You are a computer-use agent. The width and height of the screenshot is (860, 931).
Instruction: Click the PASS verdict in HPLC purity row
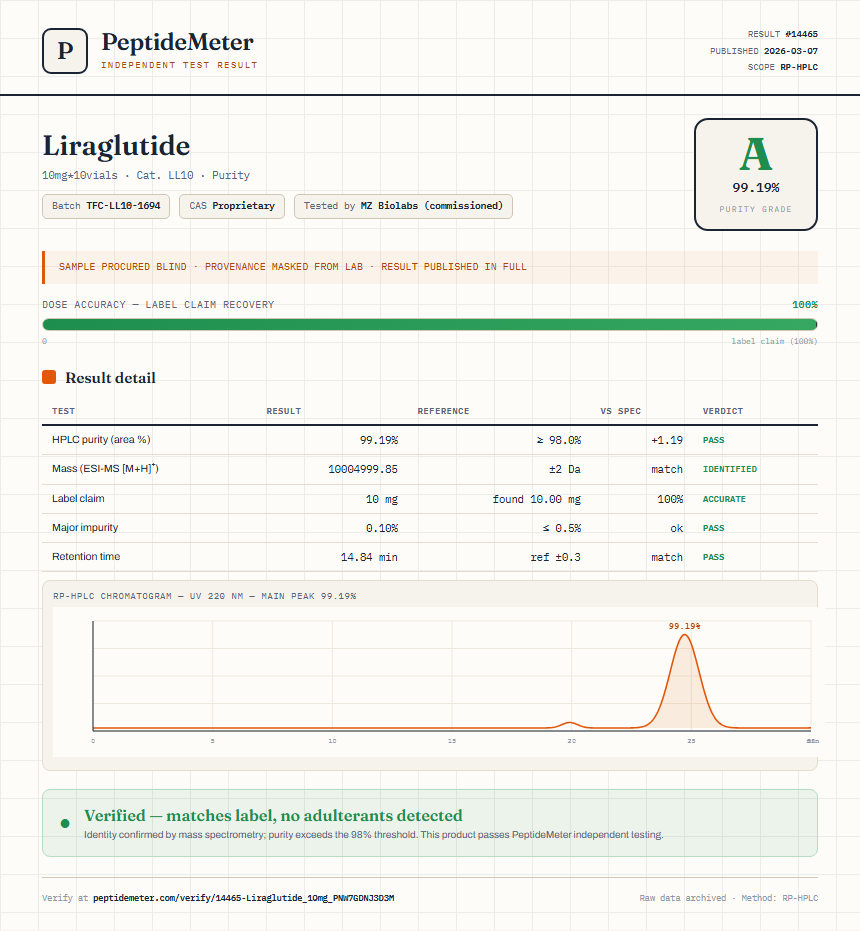[x=713, y=440]
